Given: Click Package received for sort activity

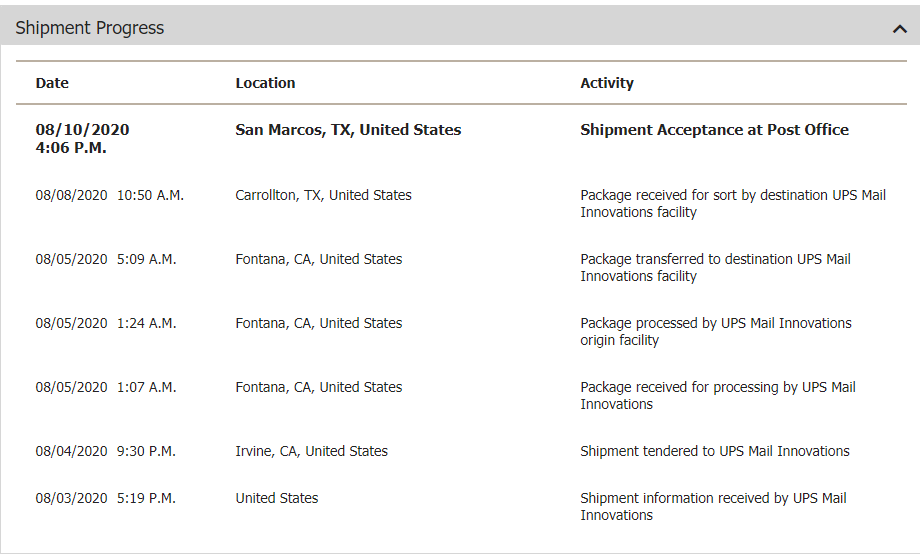Looking at the screenshot, I should 733,203.
